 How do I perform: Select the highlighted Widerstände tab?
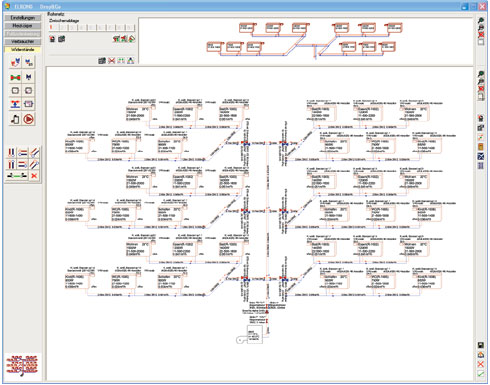(x=23, y=50)
